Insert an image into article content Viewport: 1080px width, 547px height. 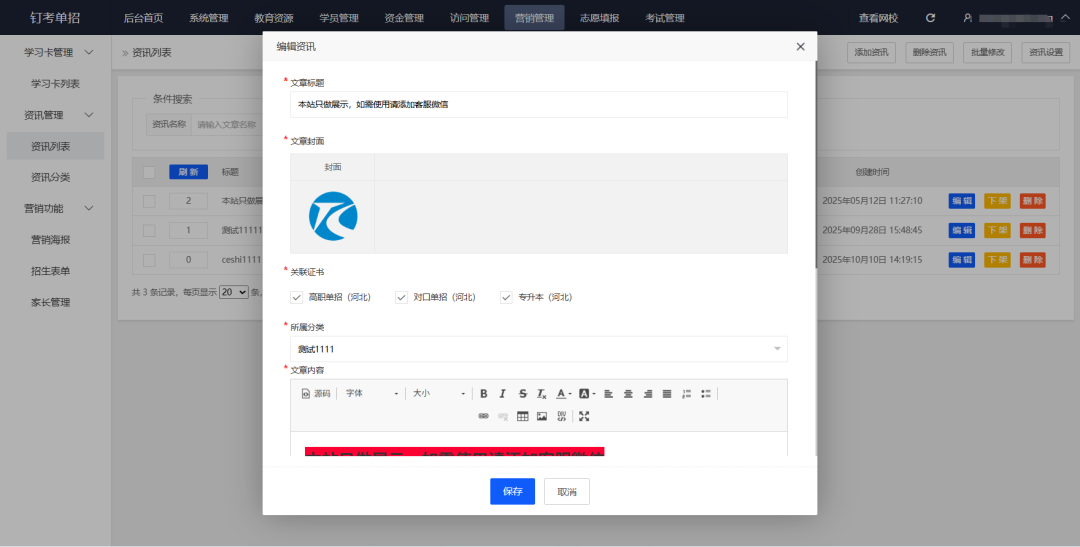tap(542, 416)
